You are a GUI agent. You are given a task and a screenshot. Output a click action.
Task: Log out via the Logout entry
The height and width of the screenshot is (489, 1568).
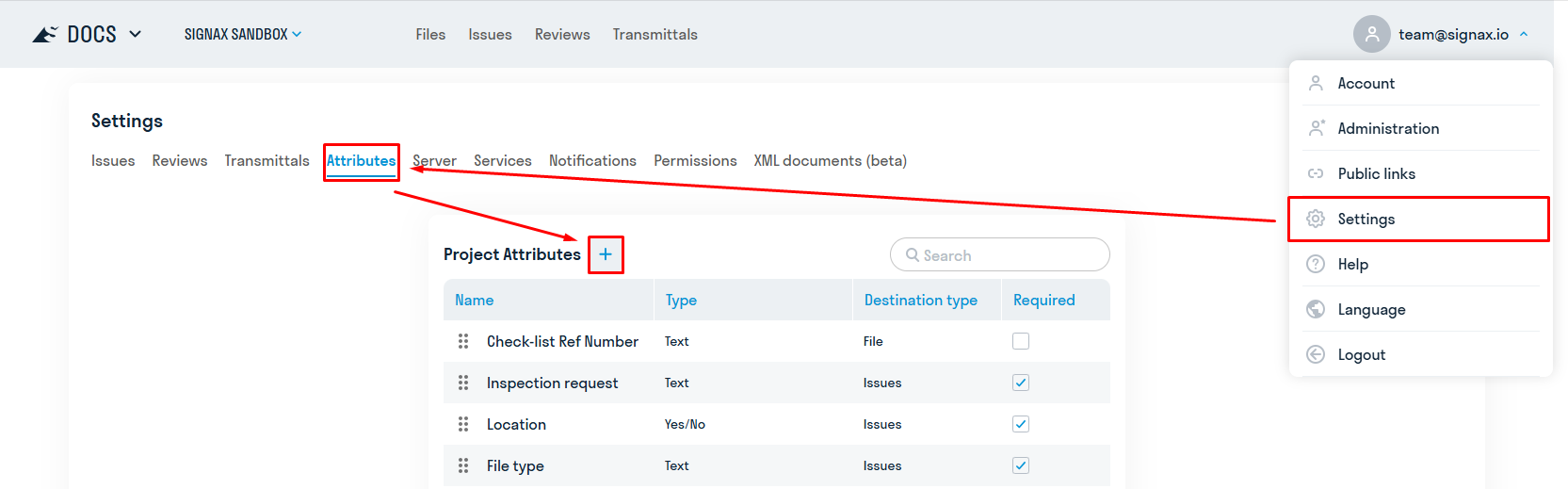click(x=1420, y=354)
